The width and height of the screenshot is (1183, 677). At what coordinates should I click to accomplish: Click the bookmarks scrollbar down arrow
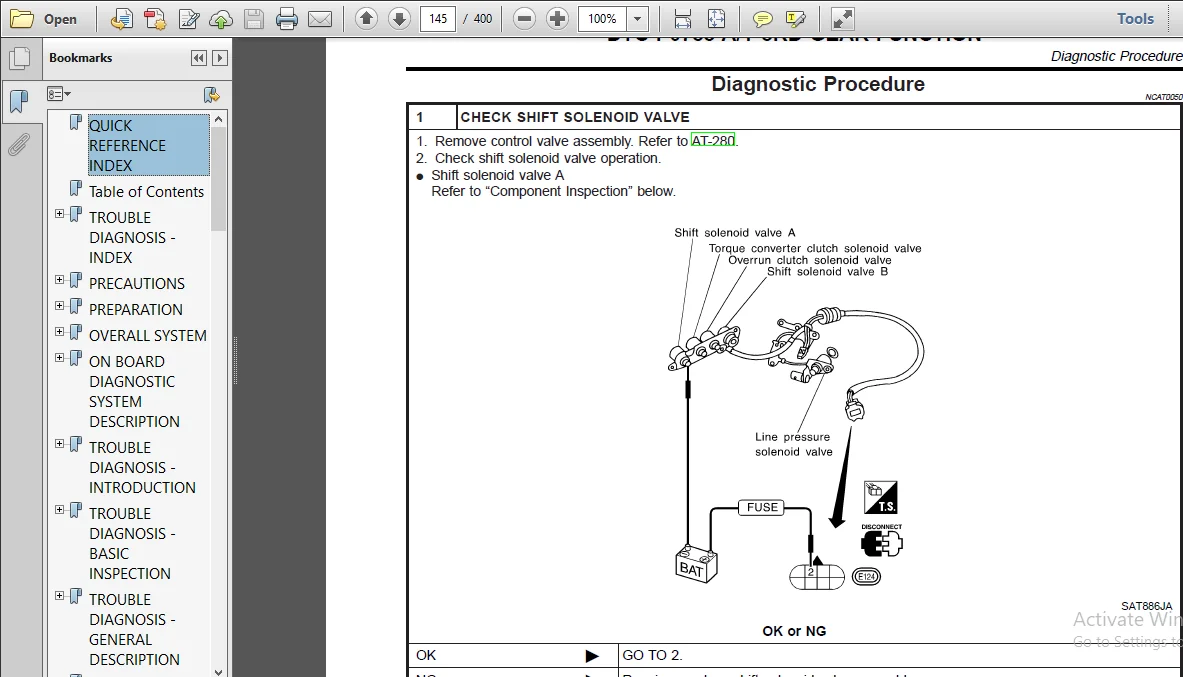pyautogui.click(x=219, y=671)
